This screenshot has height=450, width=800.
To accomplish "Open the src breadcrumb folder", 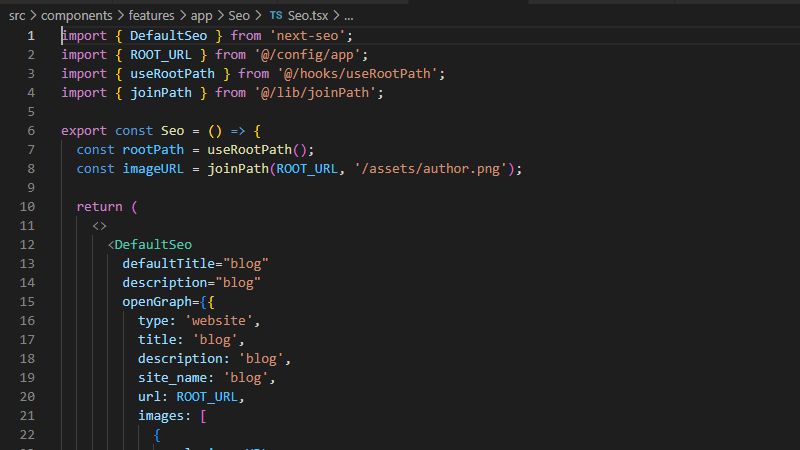I will (17, 16).
